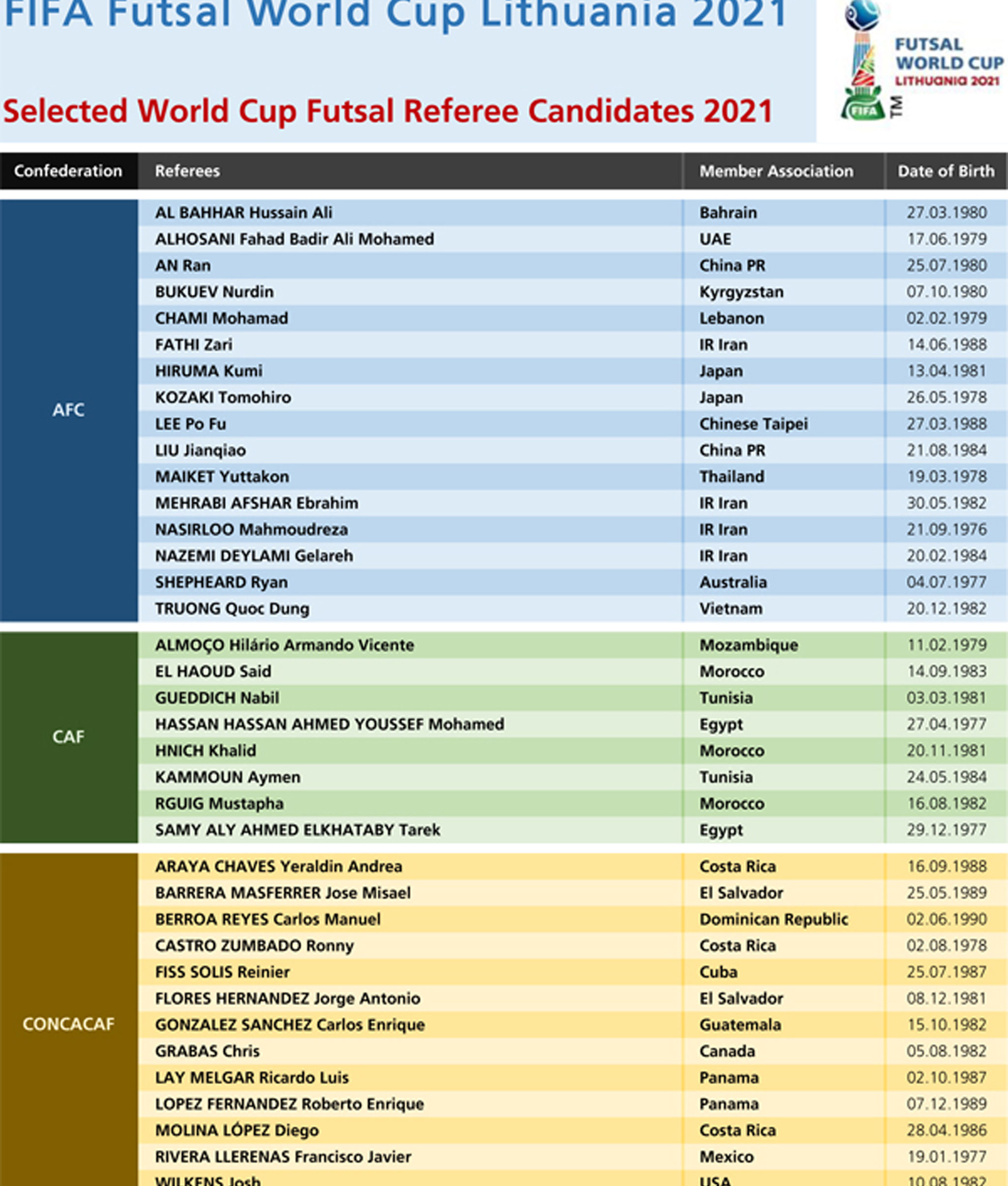Click referee name GRABAS Chris
The height and width of the screenshot is (1186, 1008).
click(207, 1051)
